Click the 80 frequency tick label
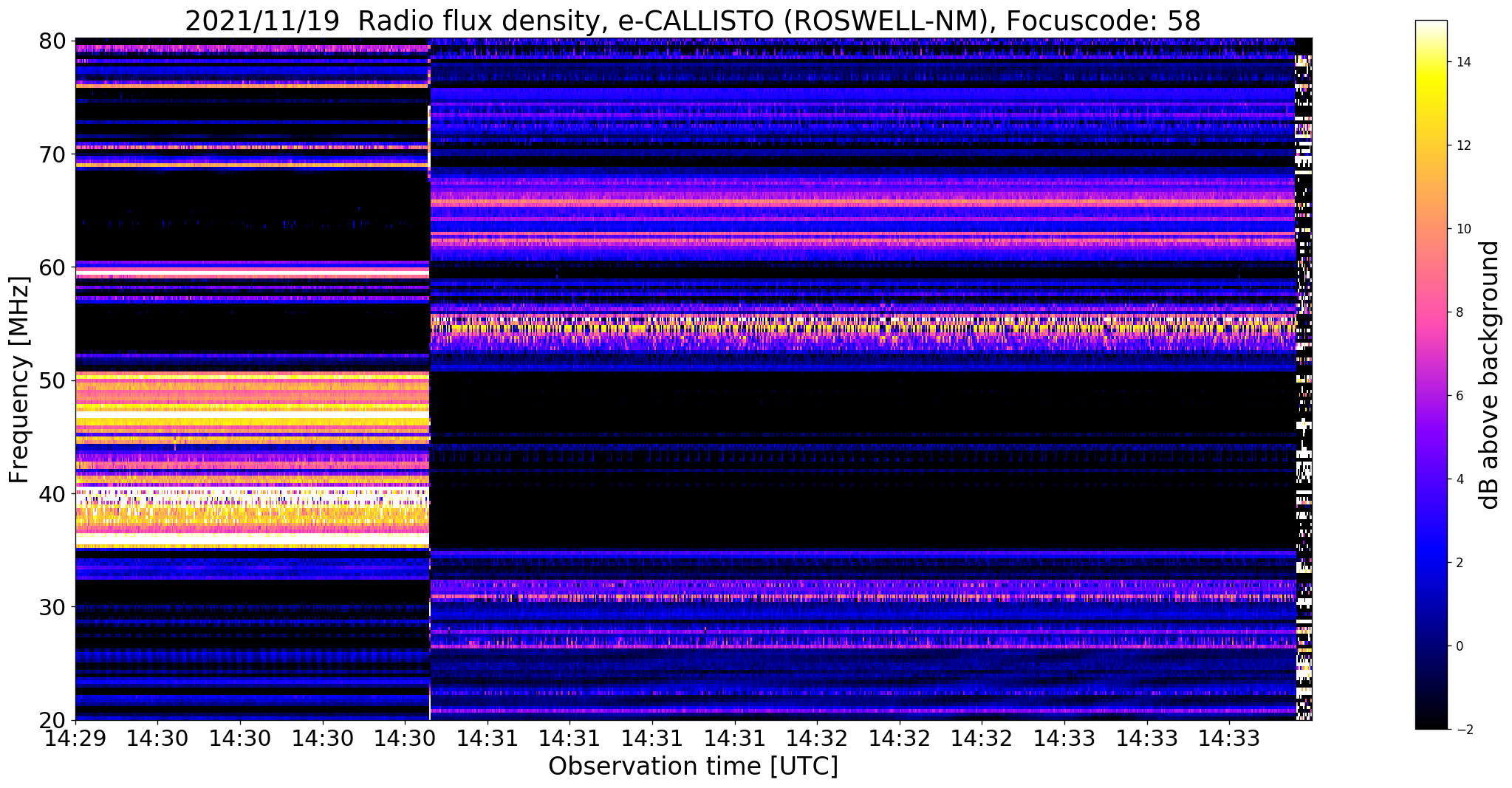The height and width of the screenshot is (788, 1512). point(52,40)
